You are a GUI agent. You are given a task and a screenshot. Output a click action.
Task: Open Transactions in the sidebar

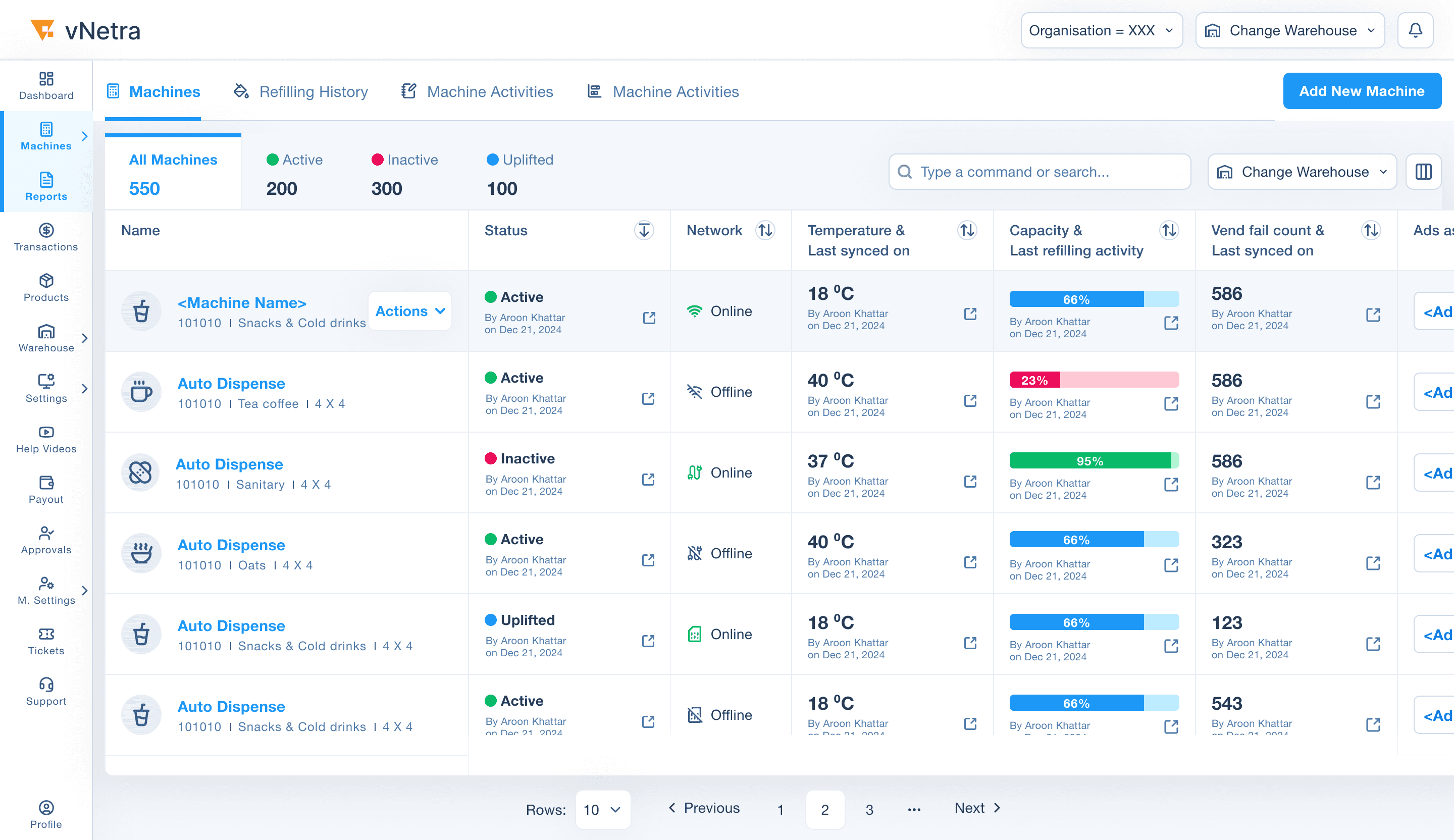tap(46, 237)
